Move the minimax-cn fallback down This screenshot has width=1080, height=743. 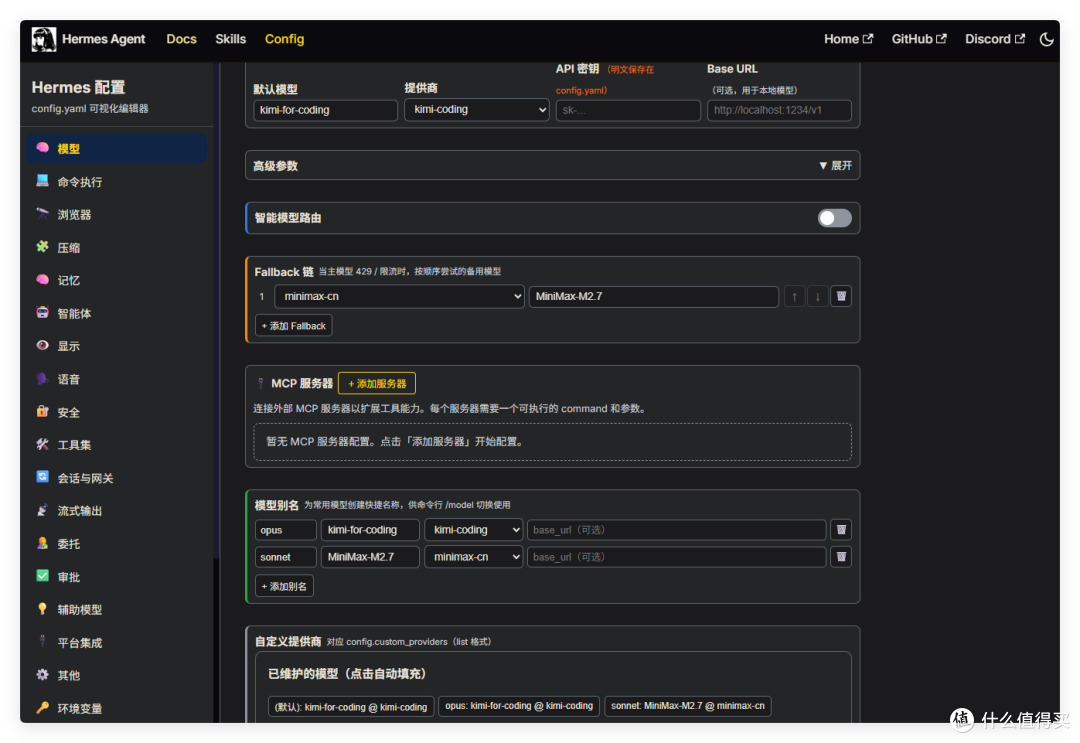pyautogui.click(x=818, y=296)
